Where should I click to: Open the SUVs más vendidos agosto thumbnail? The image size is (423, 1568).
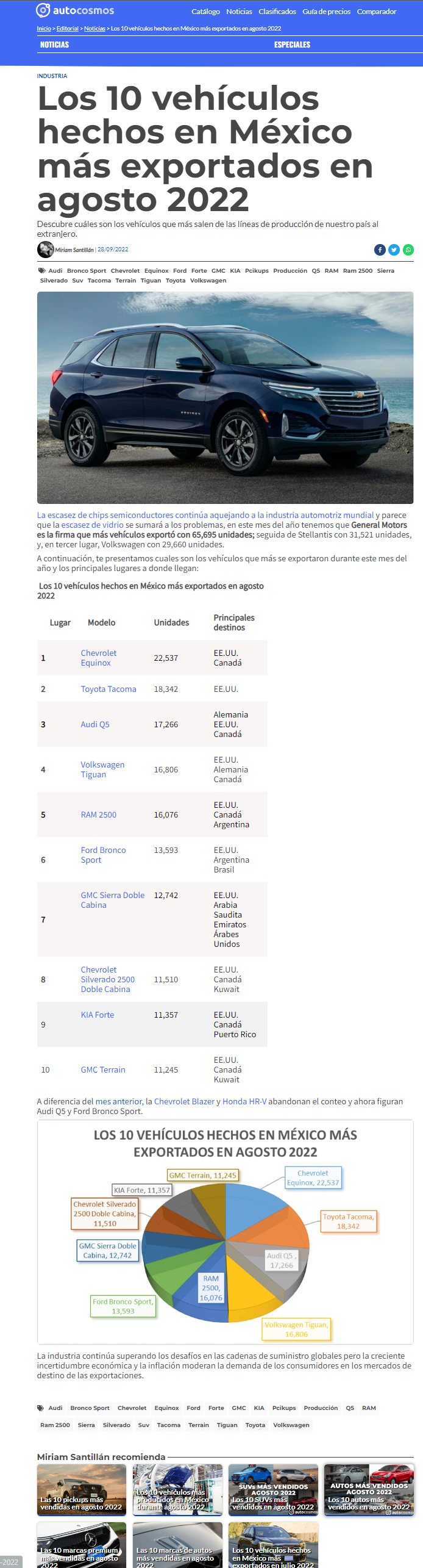[x=273, y=1489]
